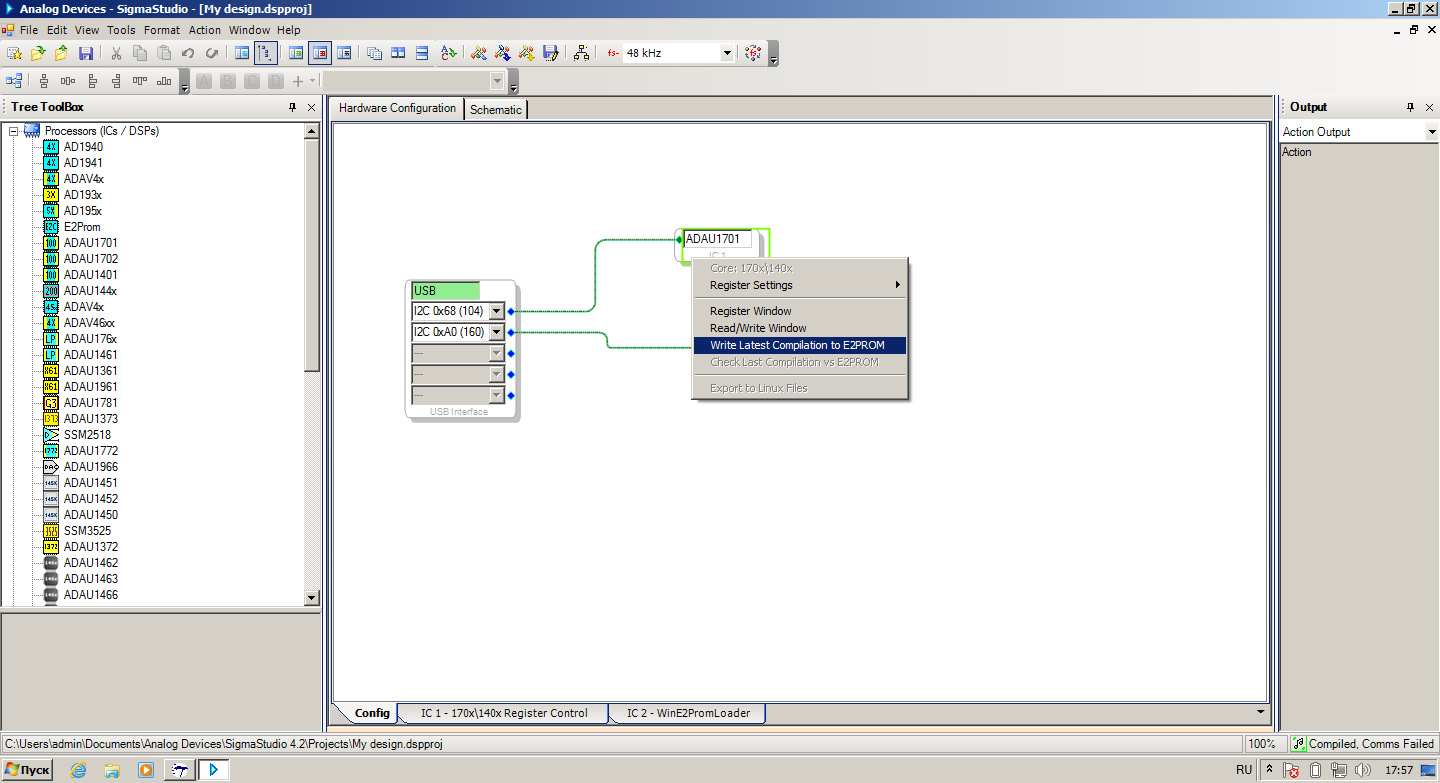This screenshot has height=783, width=1440.
Task: Click the plus icon after the ABCD buttons
Action: (x=297, y=81)
